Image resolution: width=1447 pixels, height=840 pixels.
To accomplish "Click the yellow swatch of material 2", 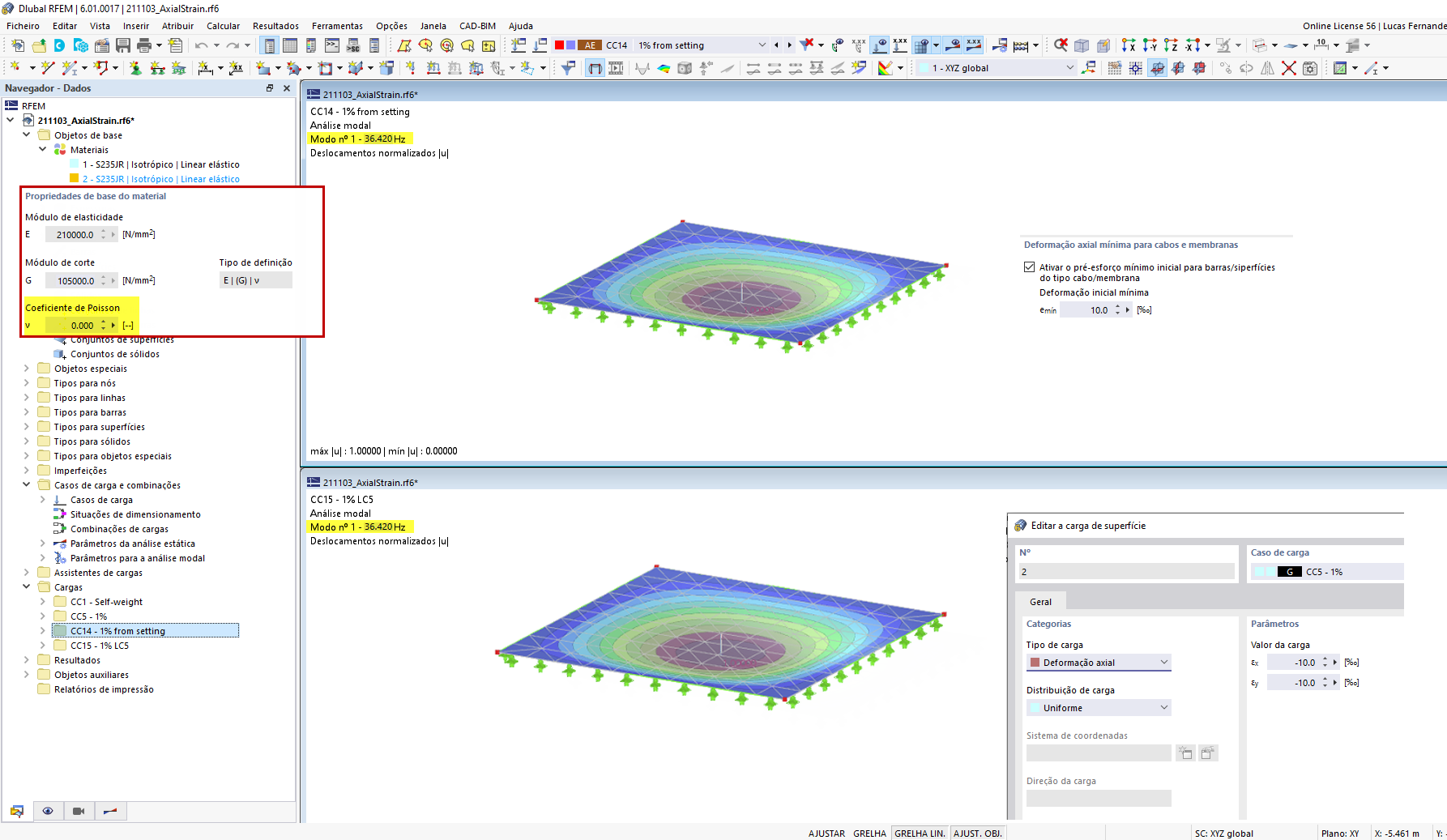I will click(75, 179).
